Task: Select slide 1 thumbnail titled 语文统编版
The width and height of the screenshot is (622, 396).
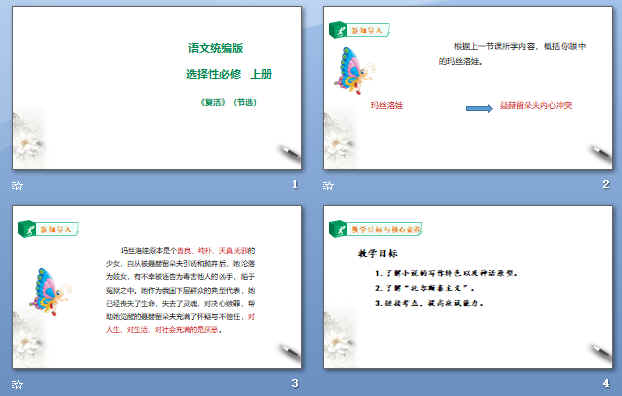Action: 157,88
